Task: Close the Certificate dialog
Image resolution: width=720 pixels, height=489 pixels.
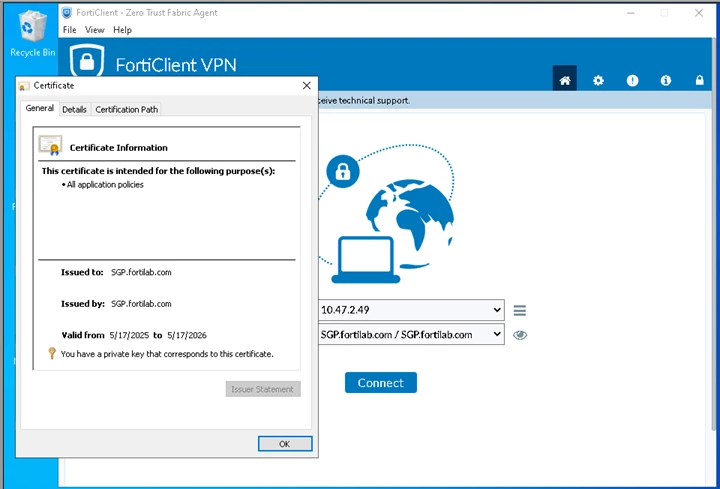Action: coord(307,86)
